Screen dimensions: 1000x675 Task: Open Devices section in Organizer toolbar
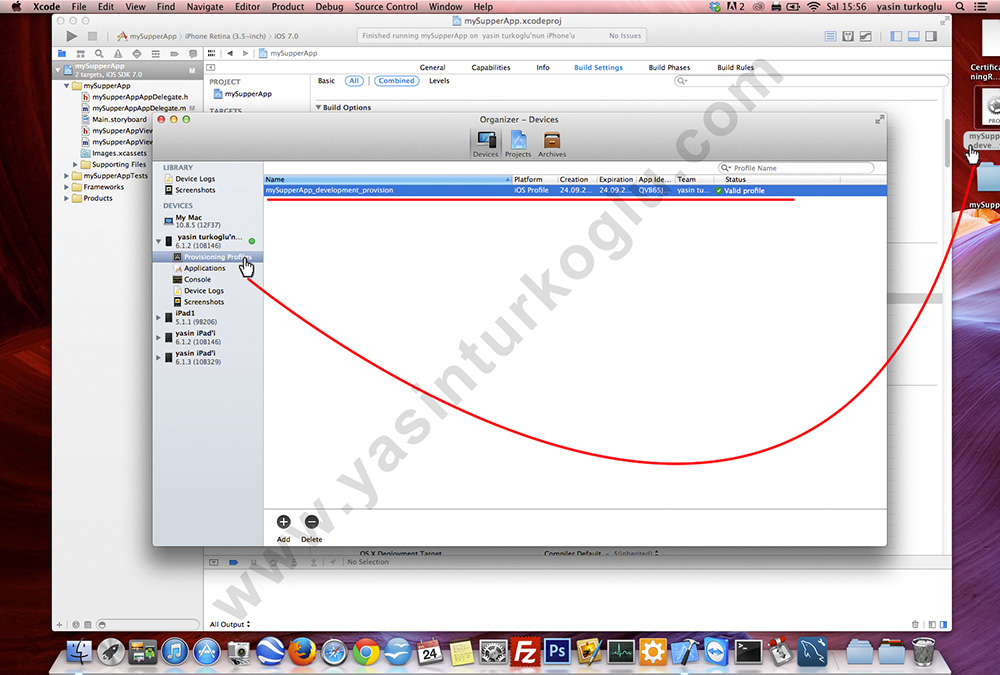pyautogui.click(x=485, y=144)
